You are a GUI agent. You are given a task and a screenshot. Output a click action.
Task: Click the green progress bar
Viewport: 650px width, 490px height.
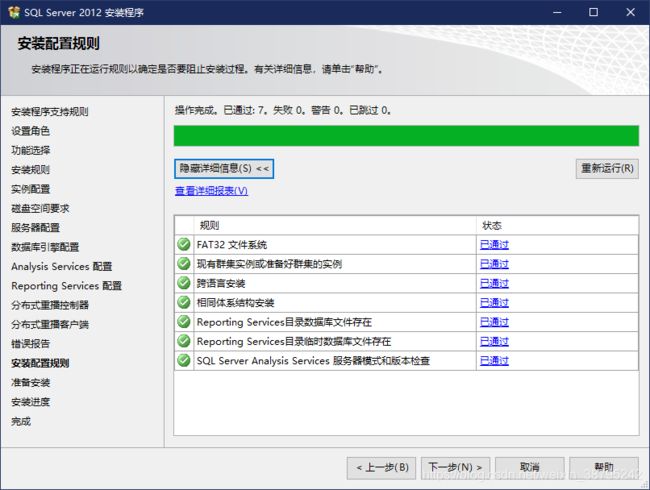[x=406, y=136]
